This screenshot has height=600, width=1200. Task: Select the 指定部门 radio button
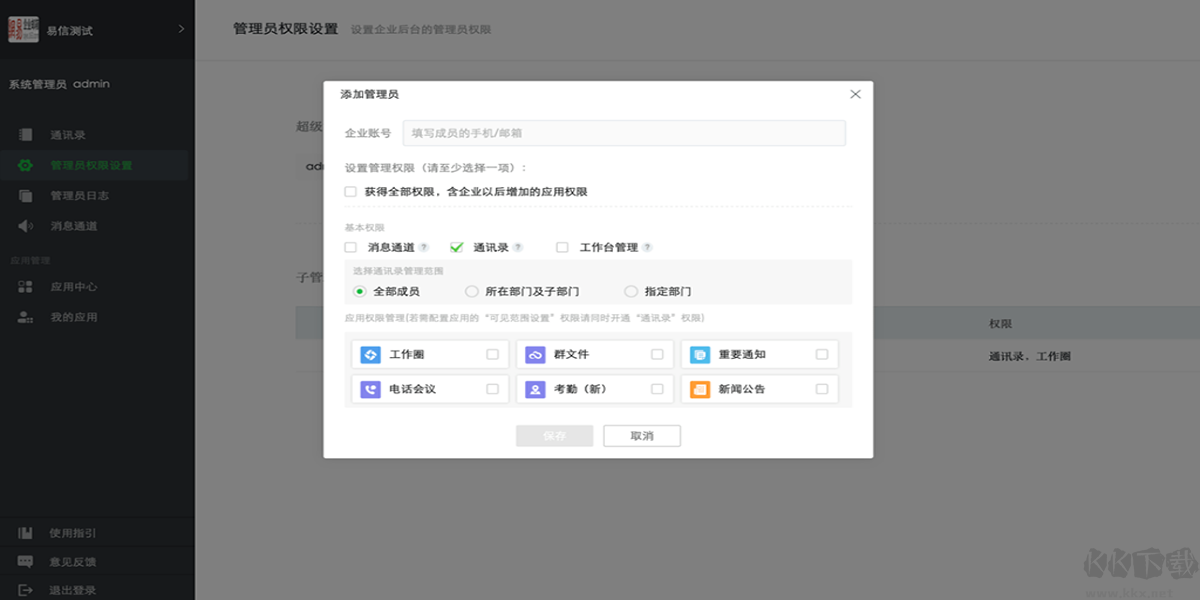(631, 291)
